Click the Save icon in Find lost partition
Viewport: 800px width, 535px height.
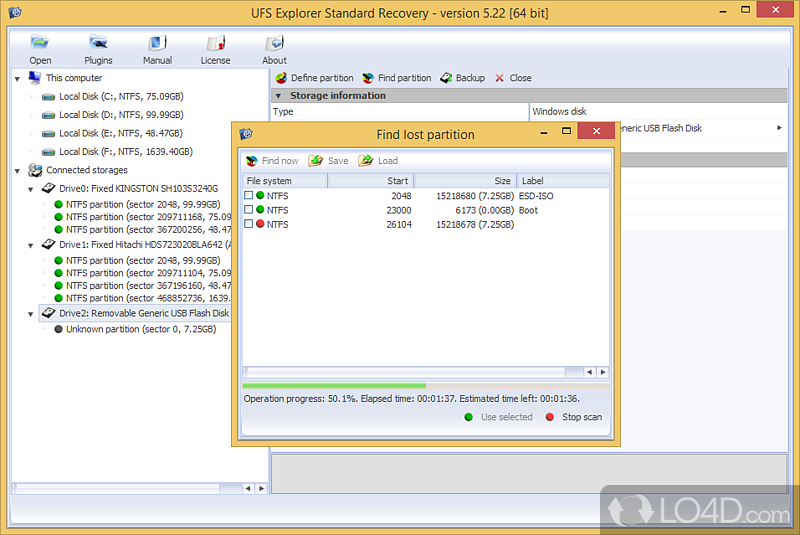[315, 161]
